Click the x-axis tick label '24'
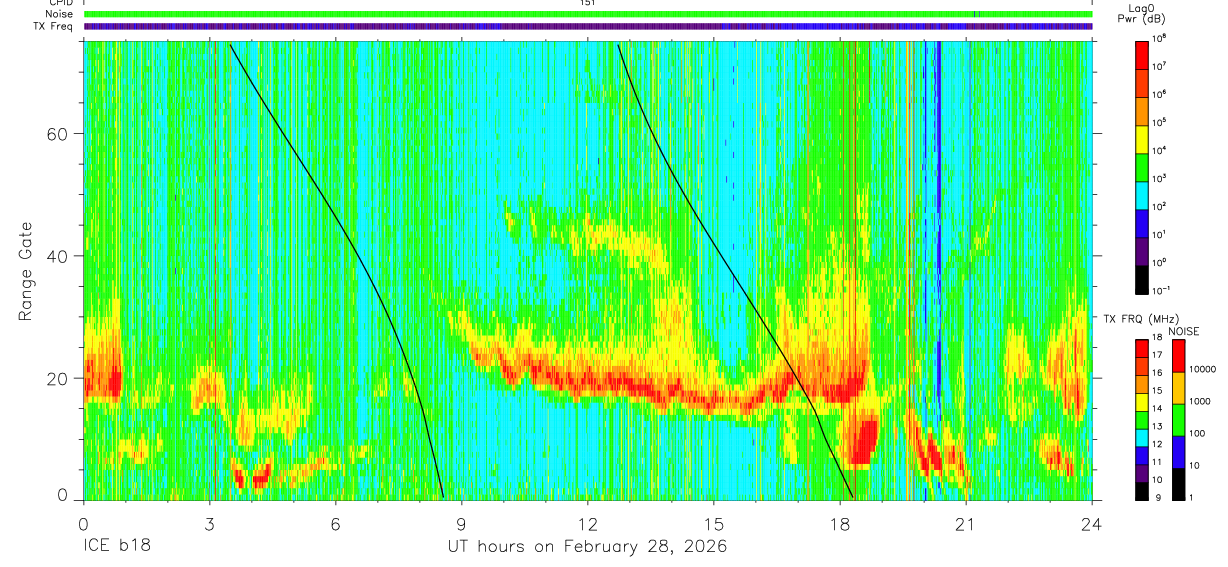Image resolution: width=1228 pixels, height=567 pixels. [x=1092, y=523]
